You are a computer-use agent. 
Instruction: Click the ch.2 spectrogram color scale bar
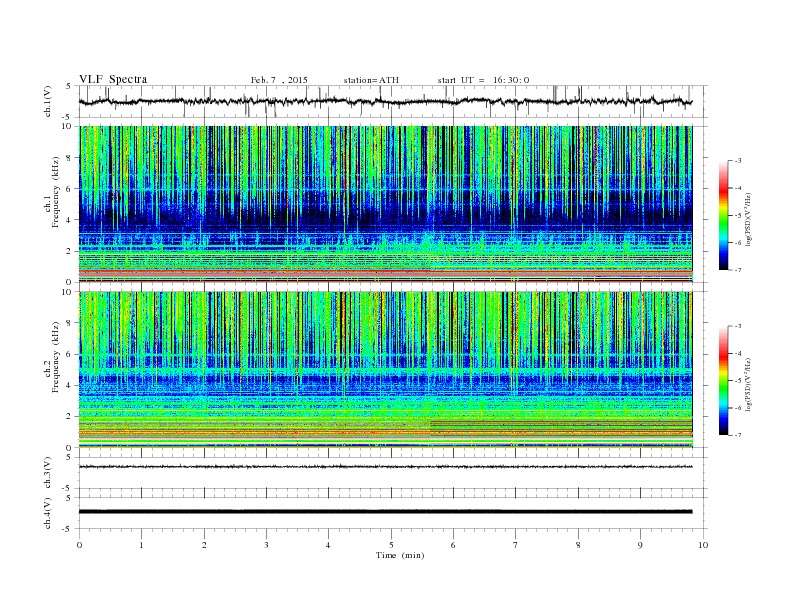pyautogui.click(x=723, y=380)
